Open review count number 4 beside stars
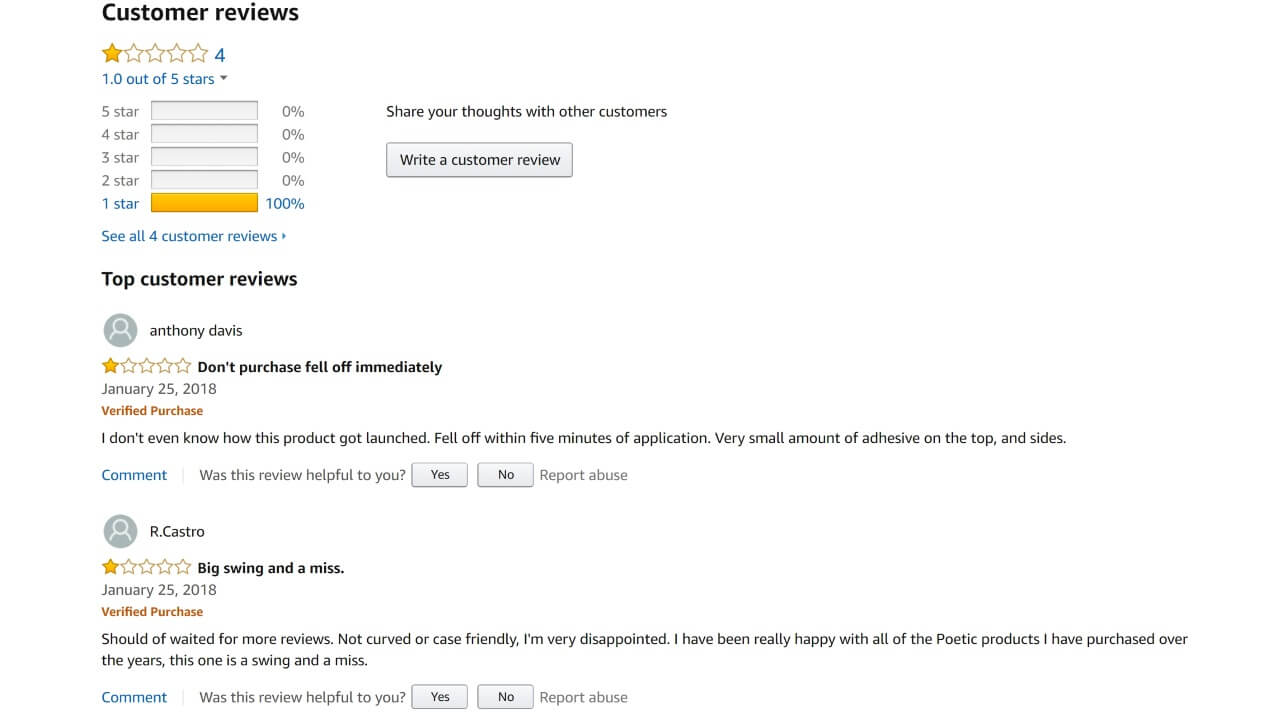Image resolution: width=1280 pixels, height=720 pixels. click(220, 55)
